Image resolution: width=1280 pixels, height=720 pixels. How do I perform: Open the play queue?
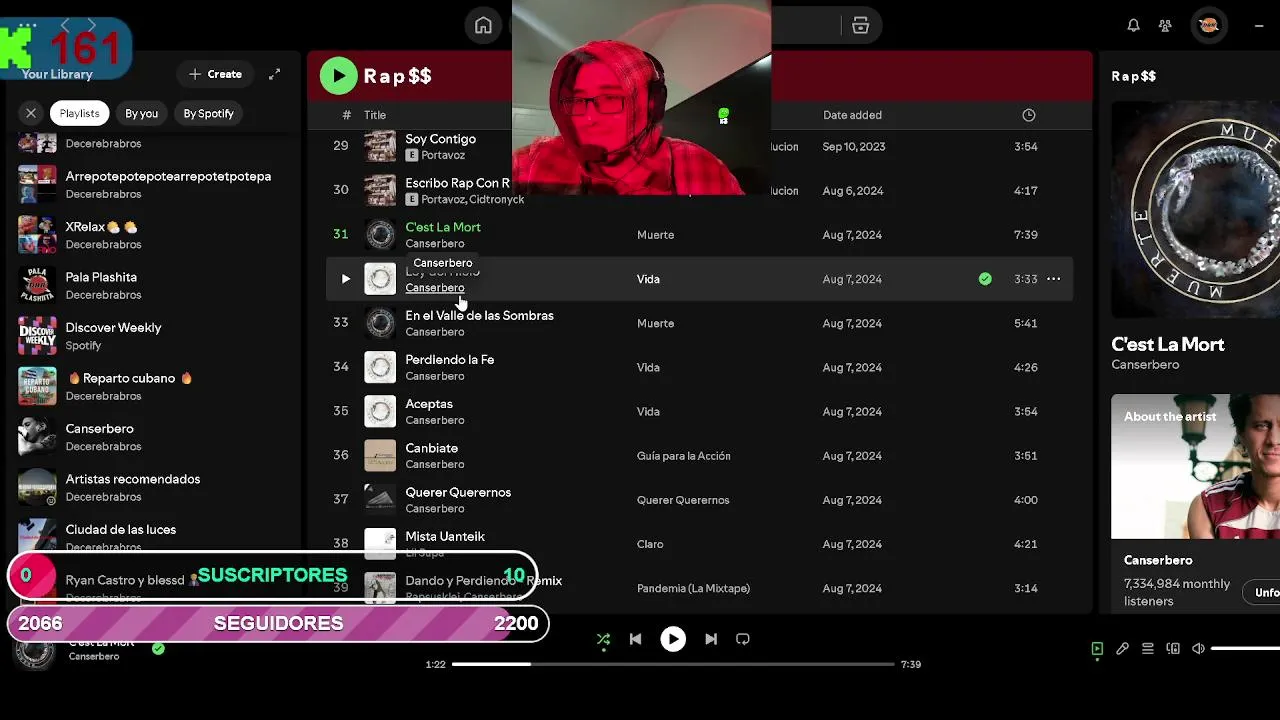1148,649
